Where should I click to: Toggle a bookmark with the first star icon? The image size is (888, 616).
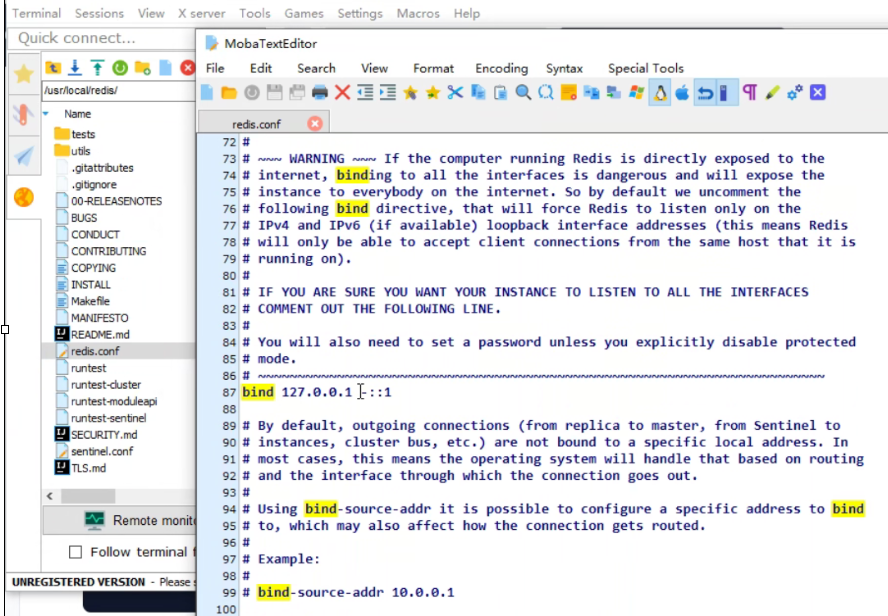[x=410, y=92]
